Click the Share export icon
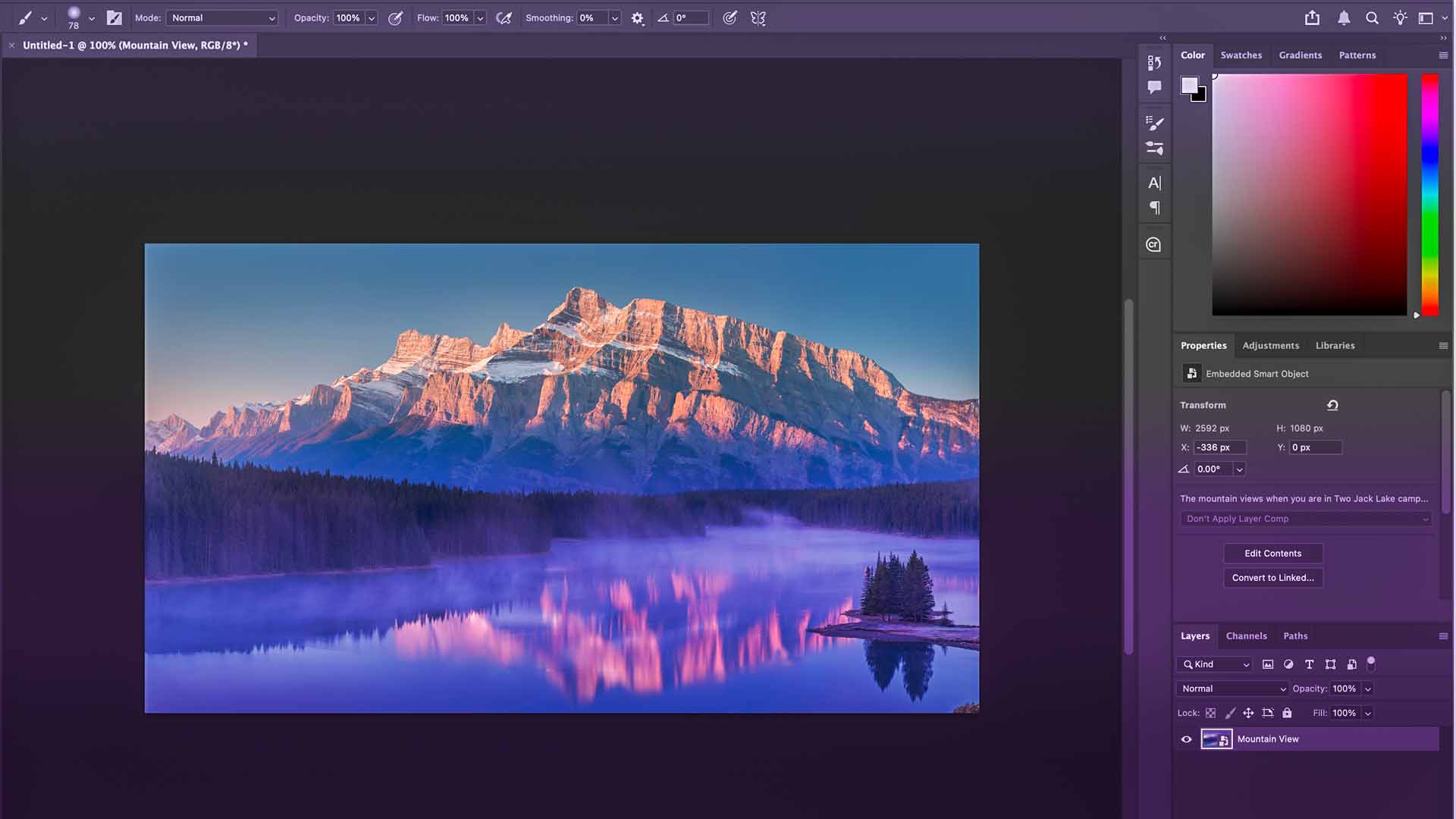The width and height of the screenshot is (1456, 819). coord(1312,18)
